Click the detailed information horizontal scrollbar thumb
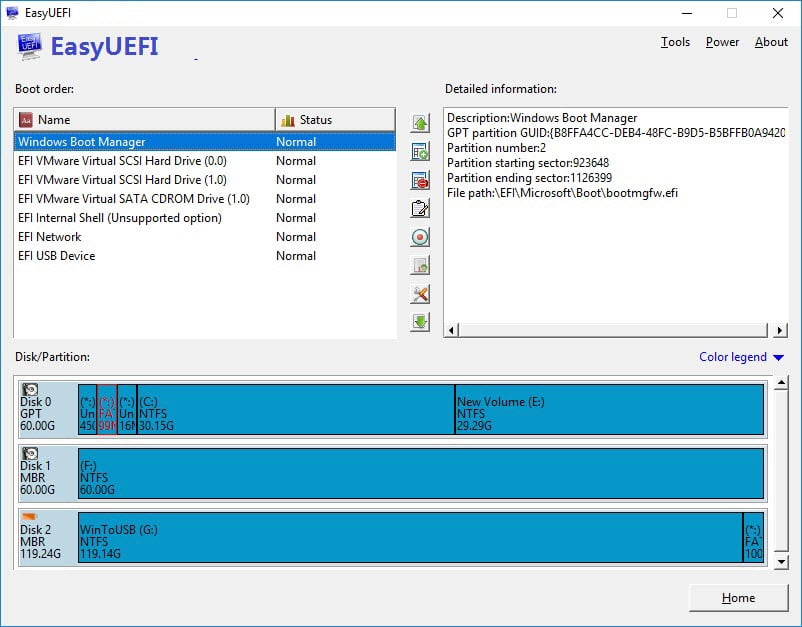The image size is (802, 627). [x=613, y=330]
